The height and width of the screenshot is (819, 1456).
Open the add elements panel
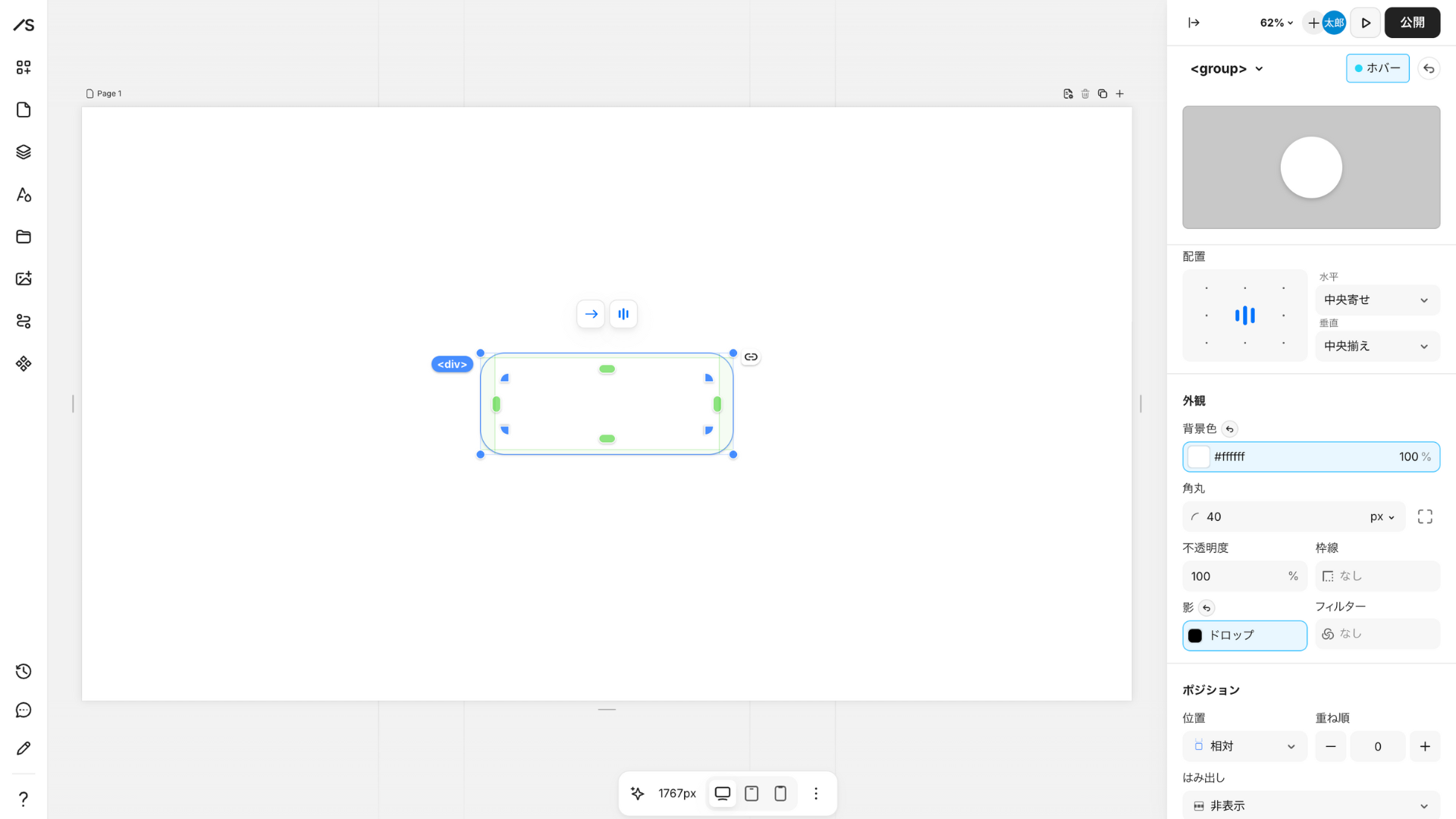(24, 67)
